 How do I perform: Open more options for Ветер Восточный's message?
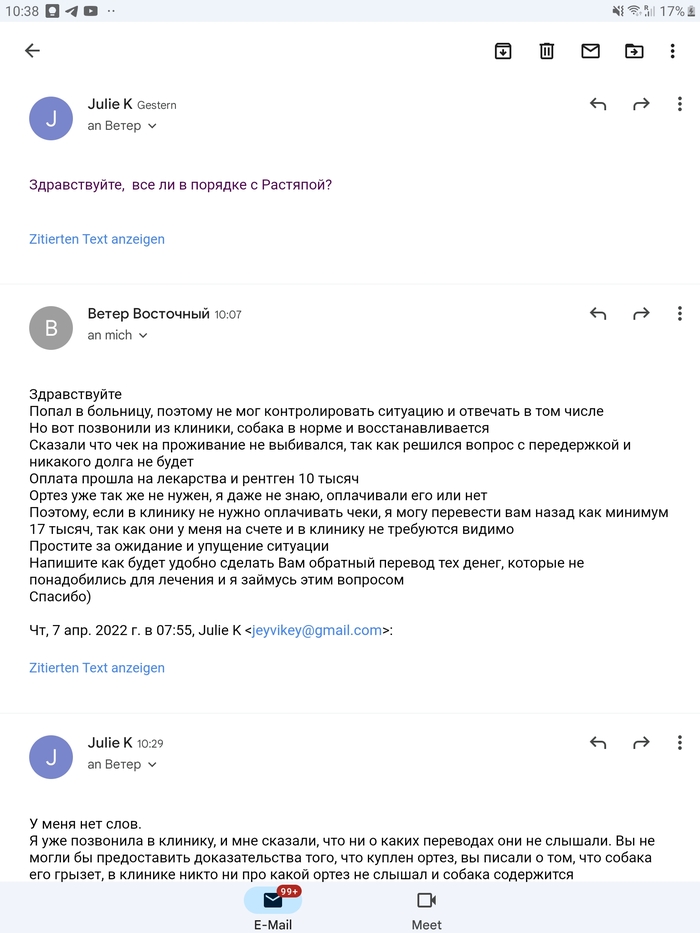[x=680, y=314]
